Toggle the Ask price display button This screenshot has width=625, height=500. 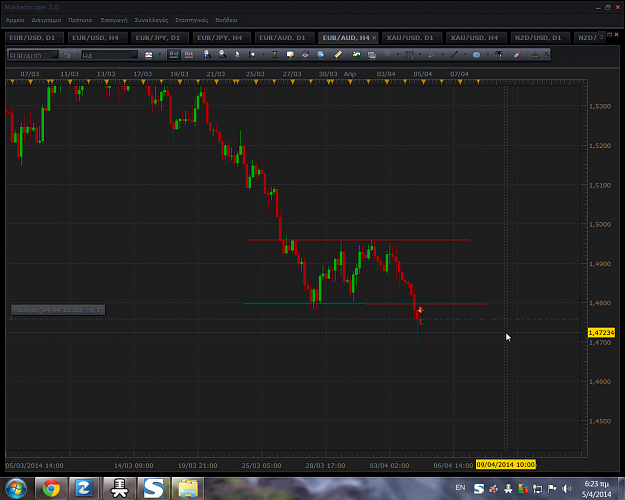189,55
